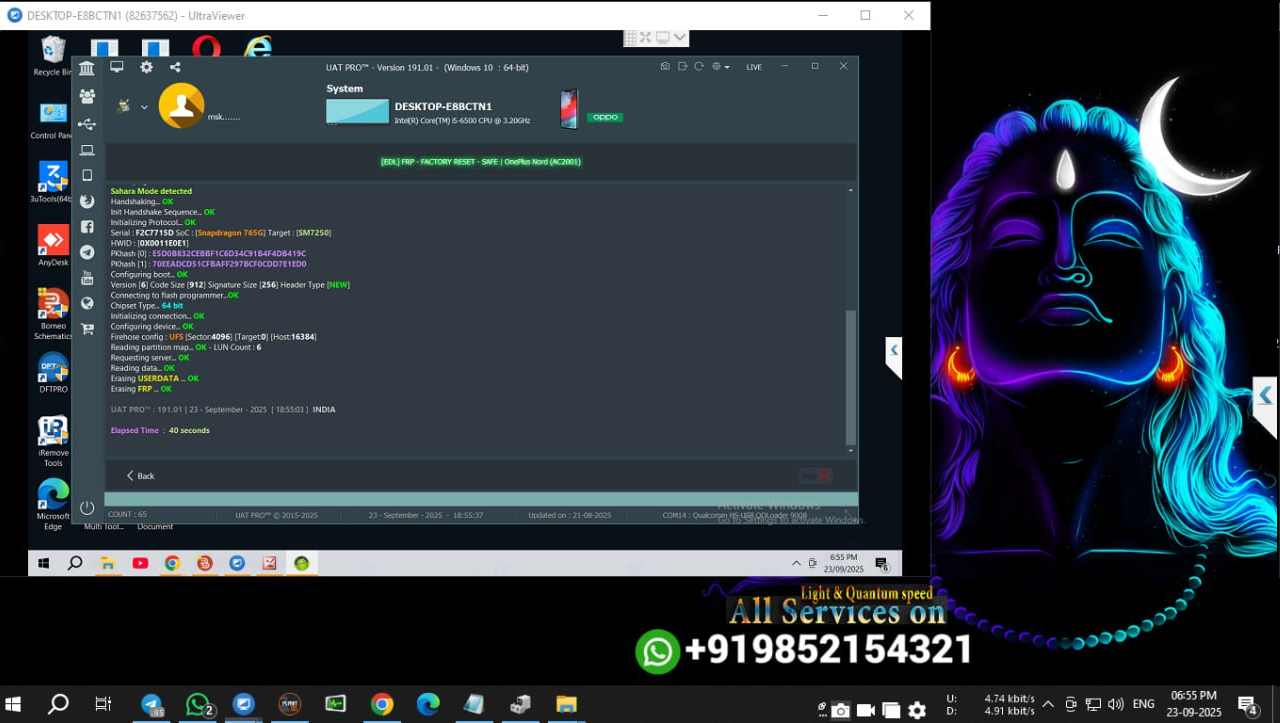Click the settings gear in UAT toolbar
The height and width of the screenshot is (723, 1280).
[x=146, y=67]
